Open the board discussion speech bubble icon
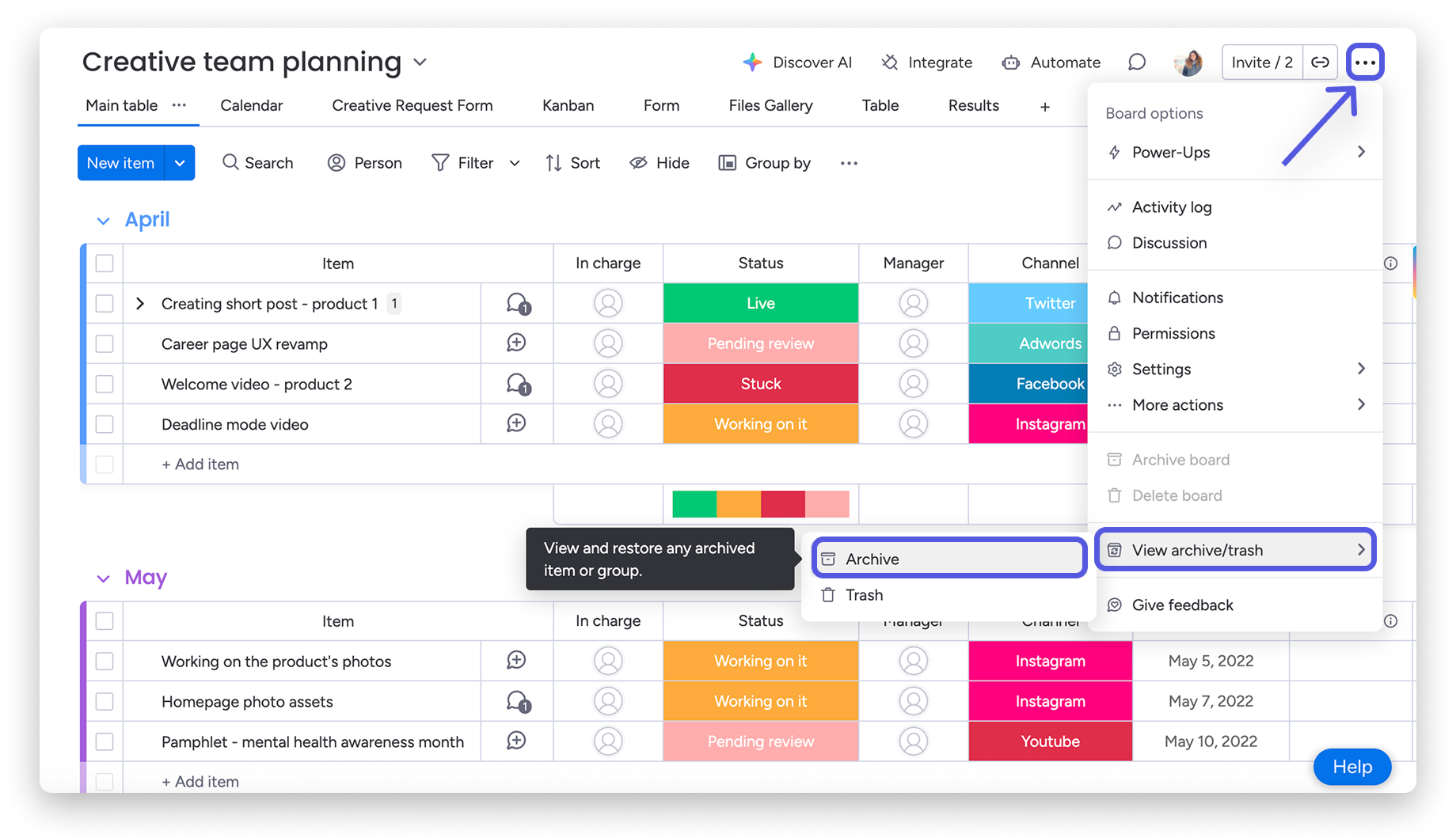This screenshot has height=838, width=1456. coord(1137,62)
